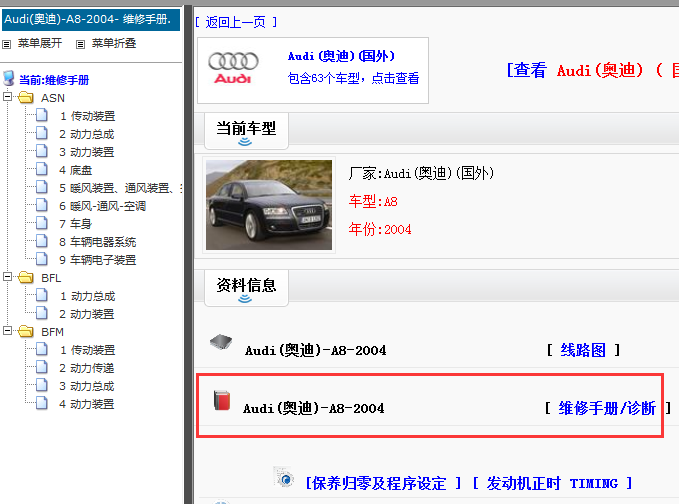This screenshot has height=504, width=679.
Task: Click the page icon for 6 暖风-通风-空调
Action: click(x=42, y=205)
